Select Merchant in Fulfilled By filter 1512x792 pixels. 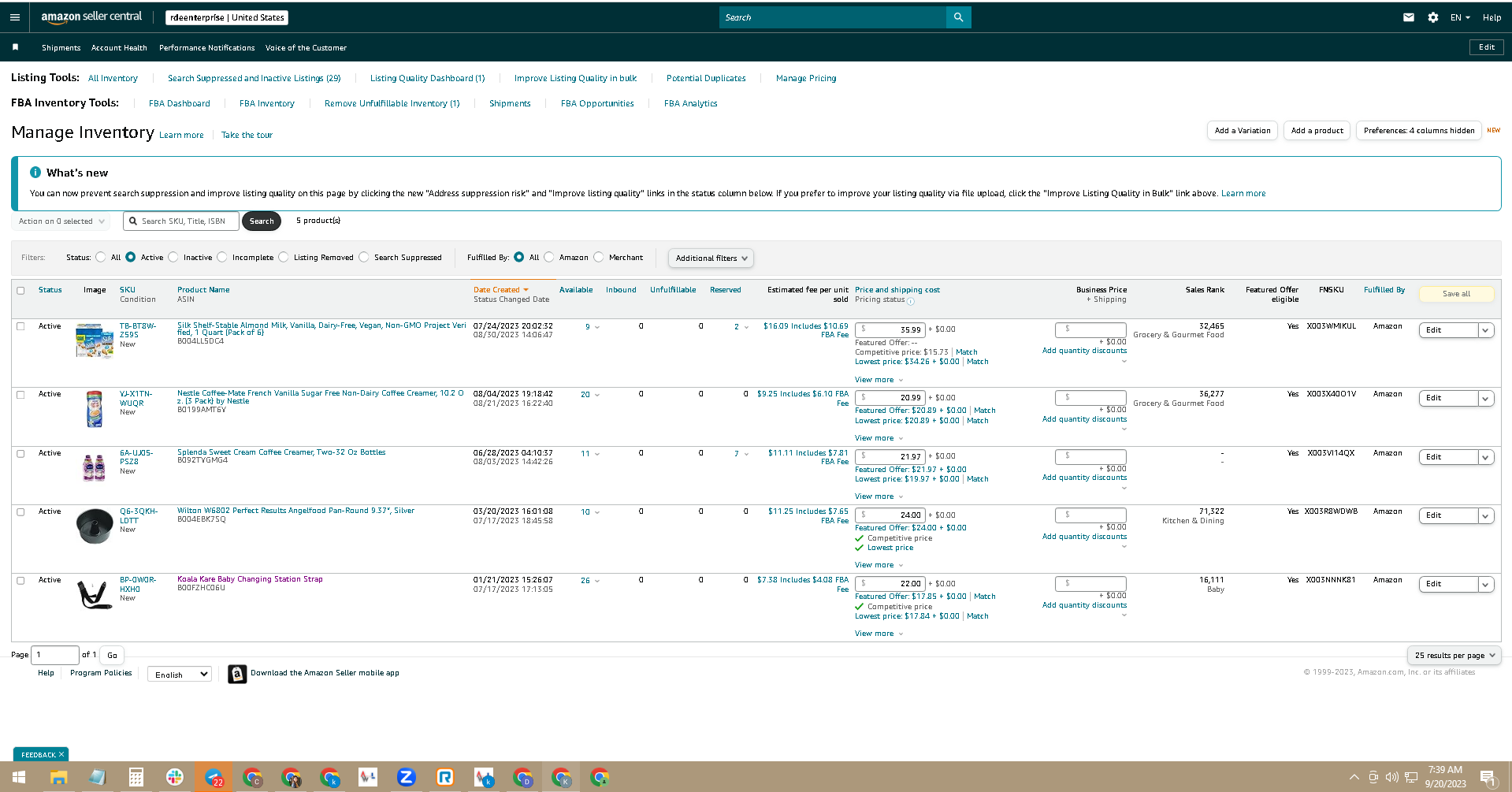(599, 257)
